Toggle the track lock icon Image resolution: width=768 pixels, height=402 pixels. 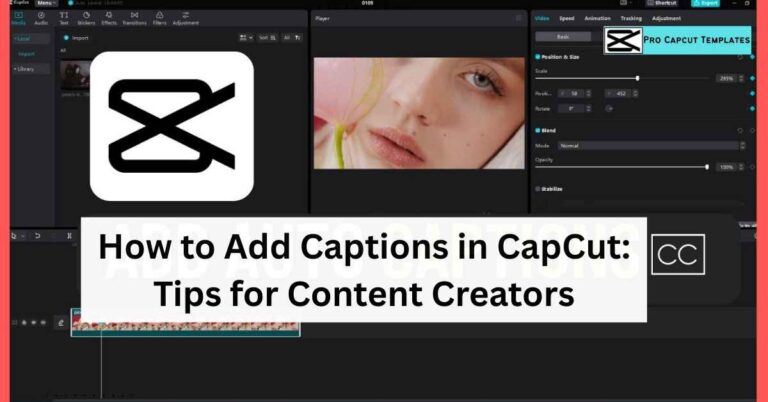pyautogui.click(x=24, y=323)
